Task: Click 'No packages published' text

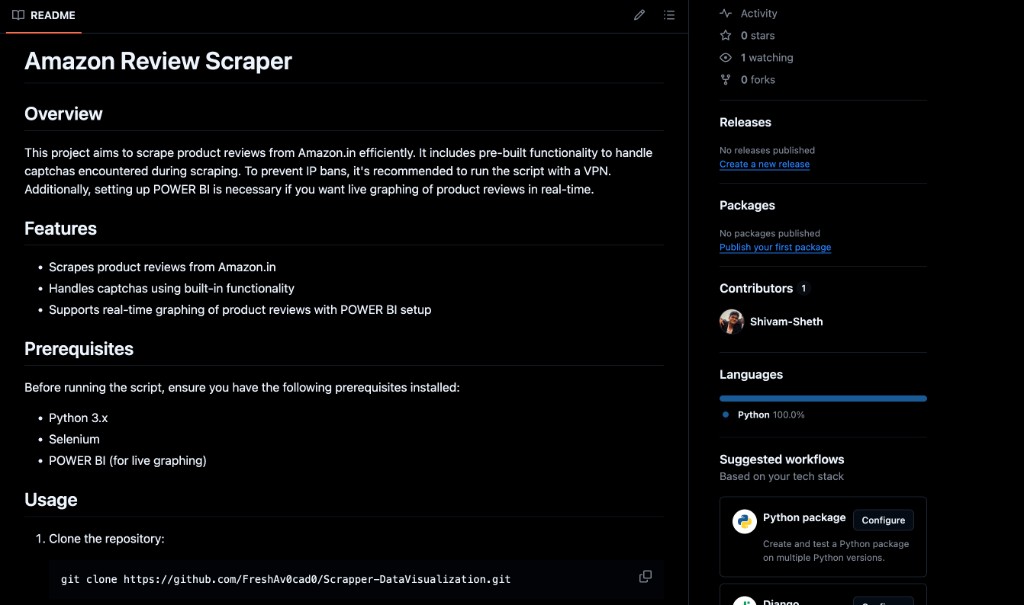Action: [x=769, y=233]
